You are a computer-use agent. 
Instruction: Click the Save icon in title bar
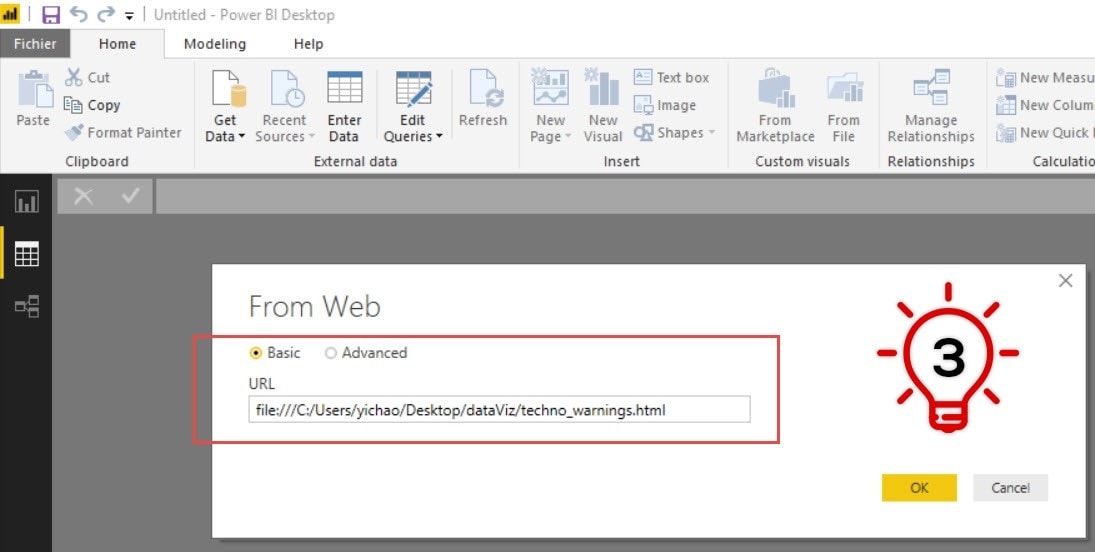pyautogui.click(x=51, y=15)
